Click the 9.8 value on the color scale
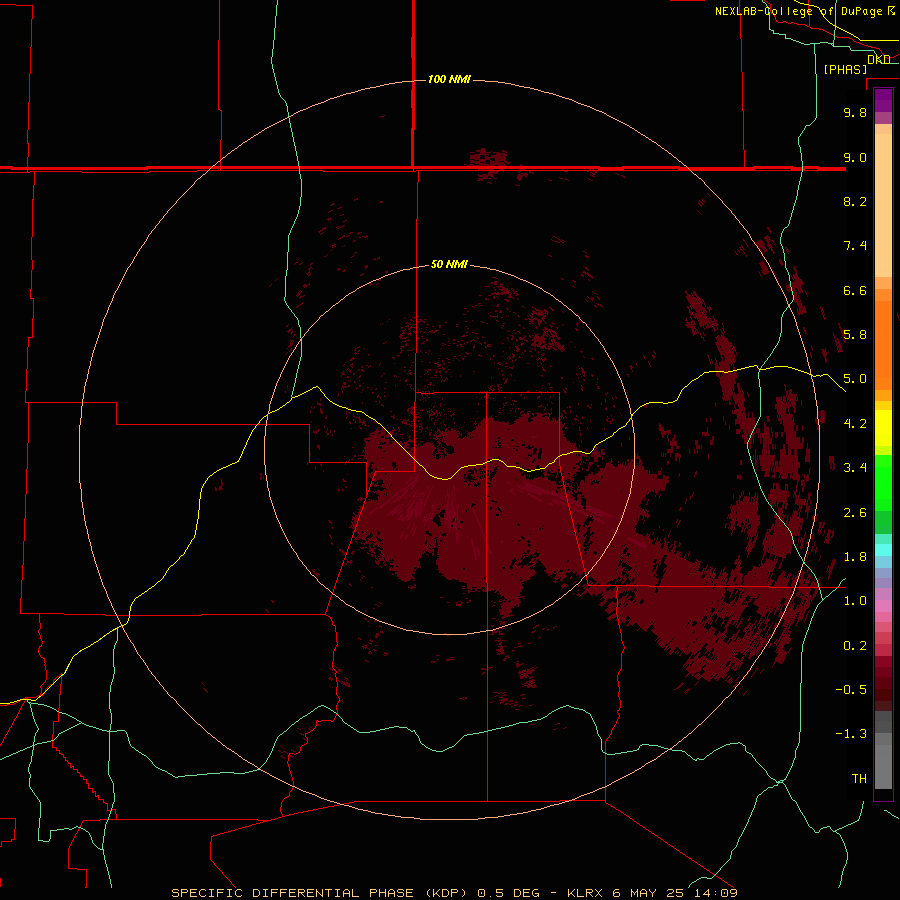Screen dimensions: 900x900 point(855,112)
